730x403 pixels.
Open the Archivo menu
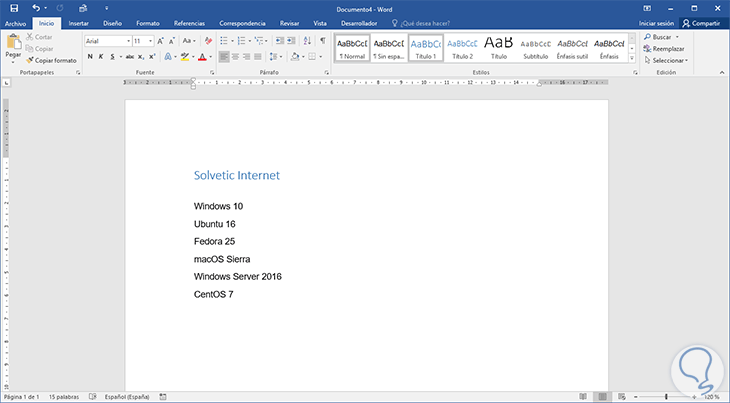tap(16, 23)
